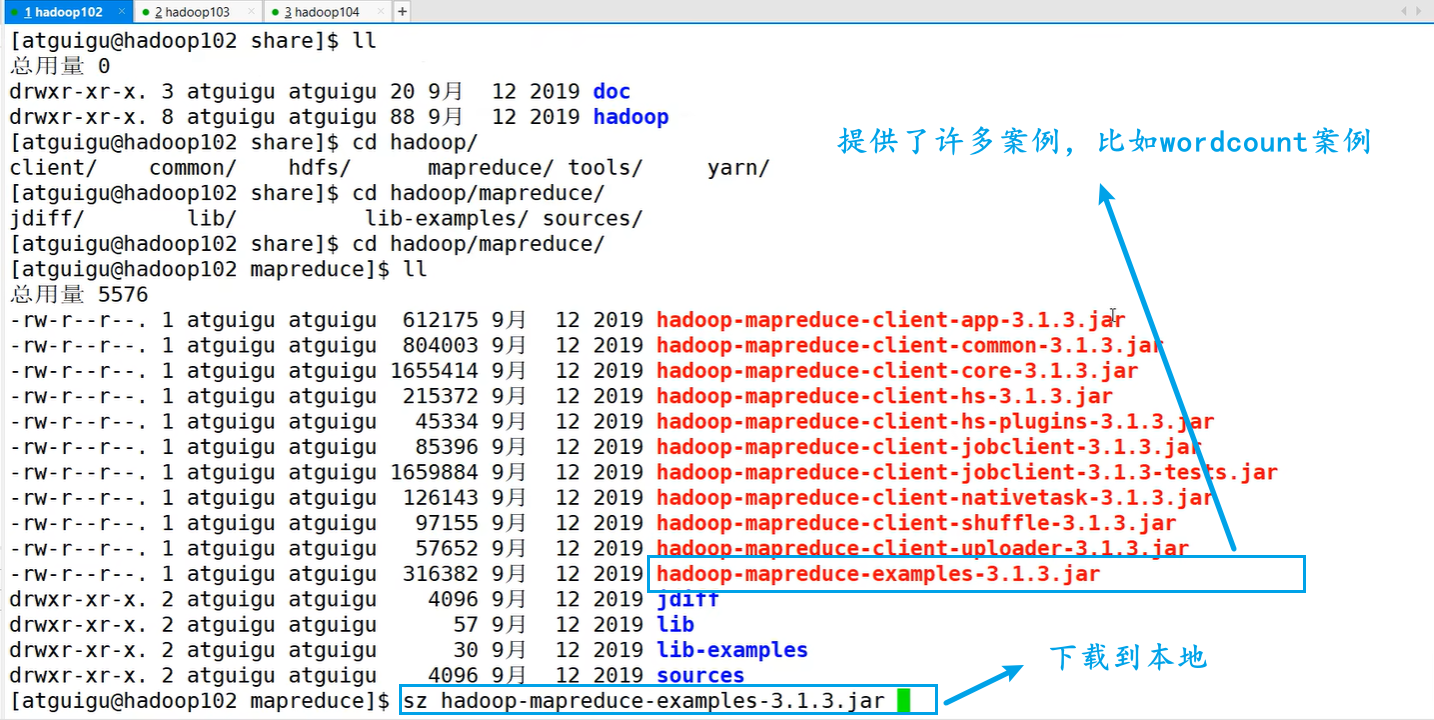Click the sources/ completion entry

593,219
